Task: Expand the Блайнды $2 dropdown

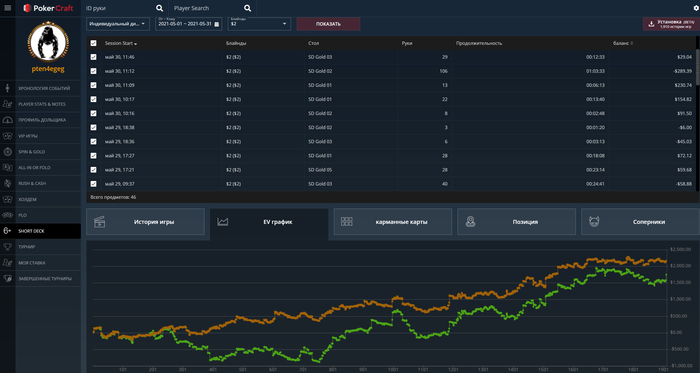Action: [259, 24]
